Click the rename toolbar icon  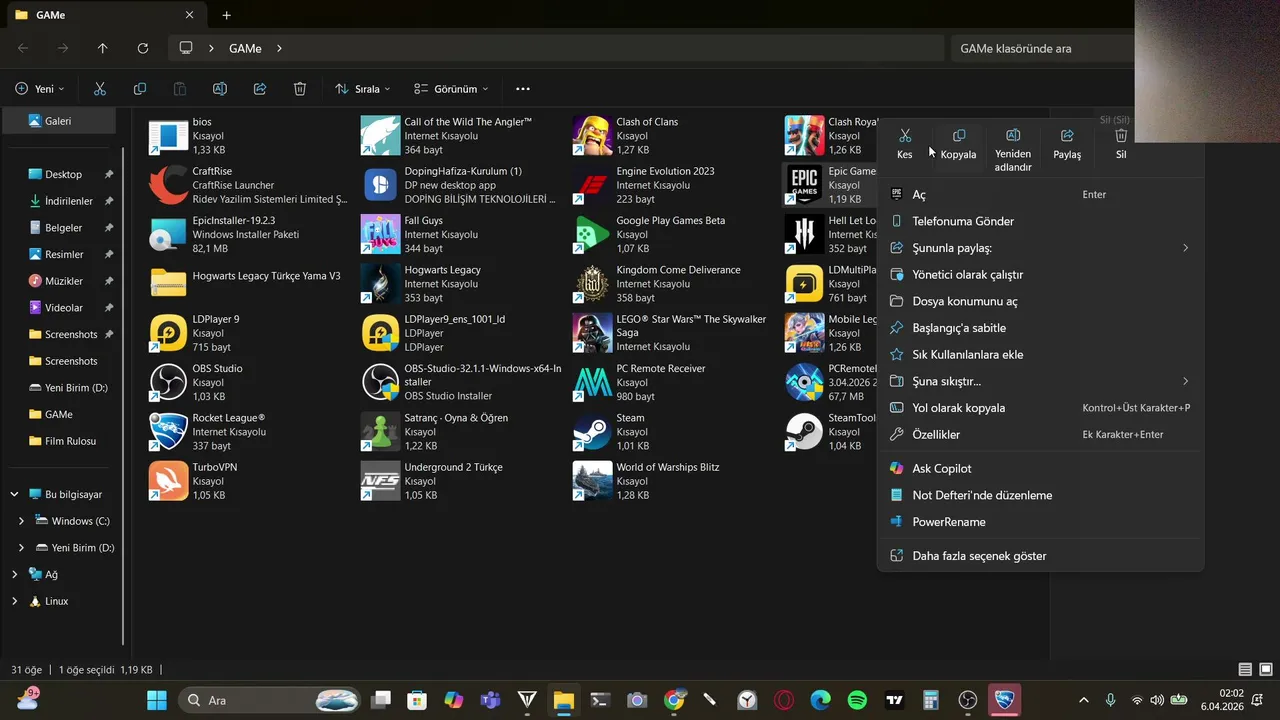[x=220, y=89]
